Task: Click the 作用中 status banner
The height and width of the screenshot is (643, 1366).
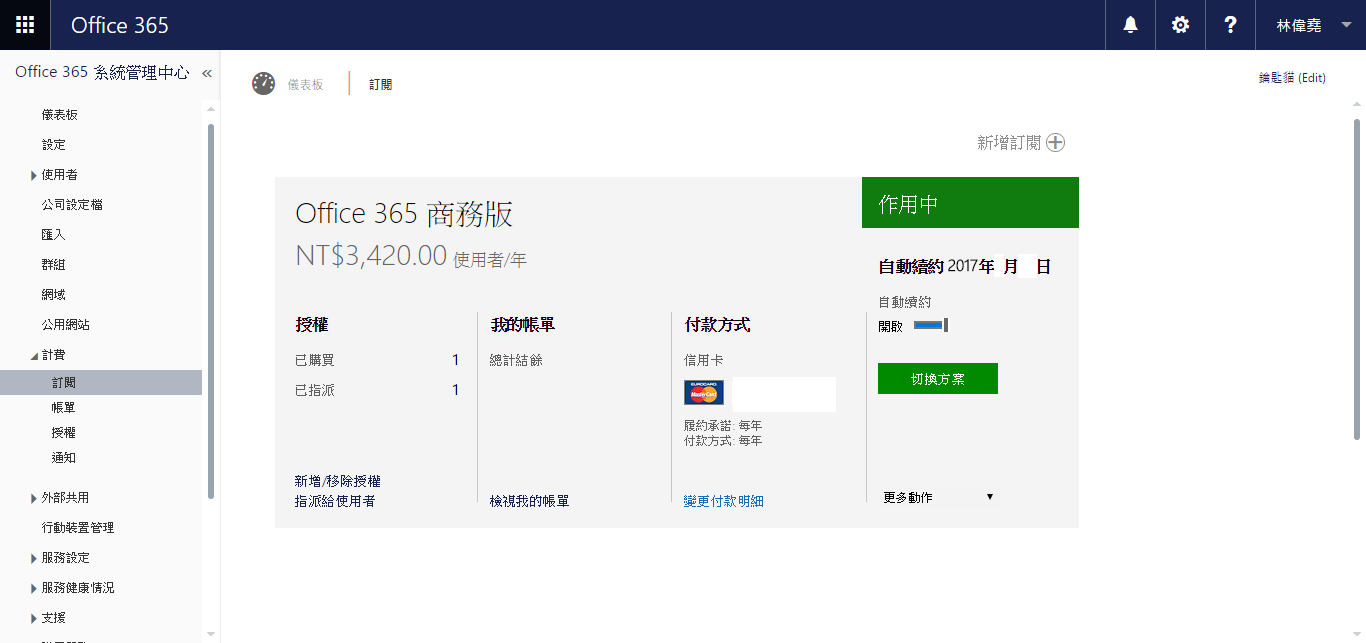Action: (970, 203)
